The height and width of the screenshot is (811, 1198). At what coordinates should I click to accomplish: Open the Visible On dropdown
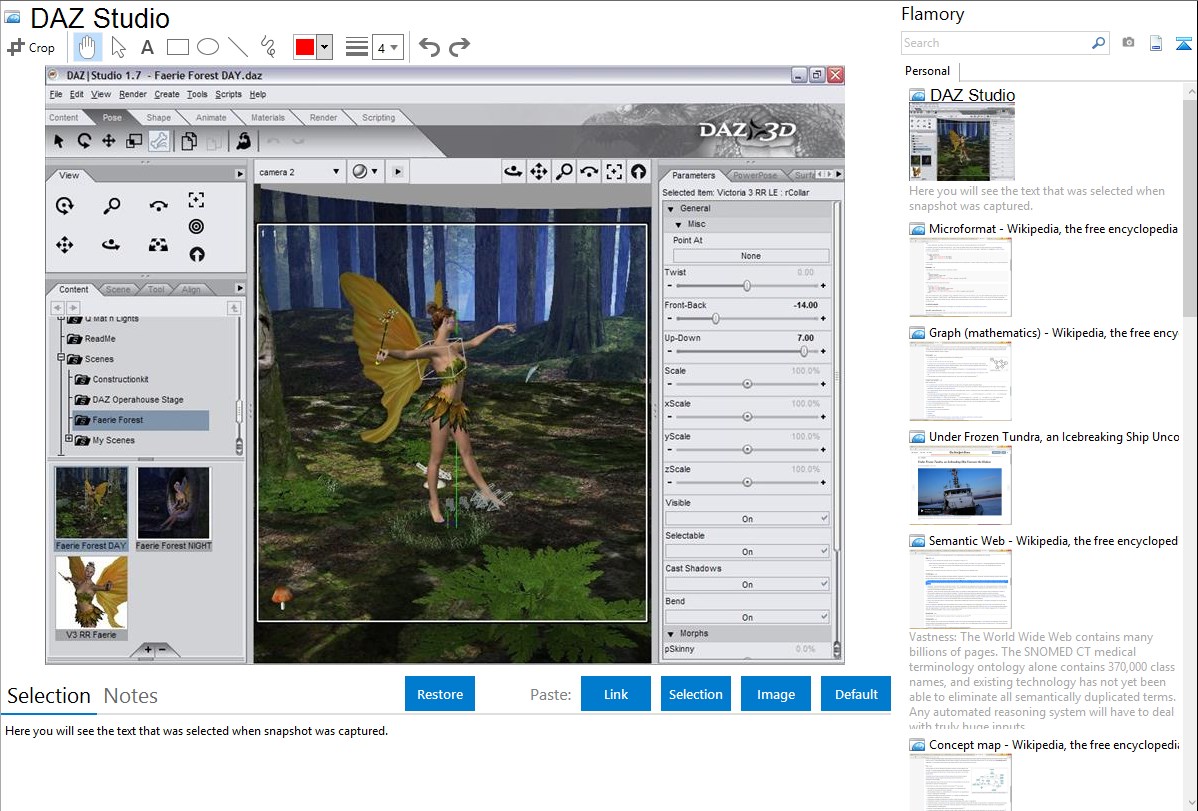tap(747, 518)
